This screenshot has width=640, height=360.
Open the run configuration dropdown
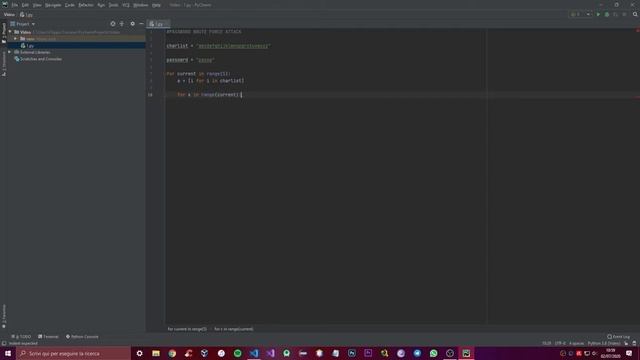(580, 14)
